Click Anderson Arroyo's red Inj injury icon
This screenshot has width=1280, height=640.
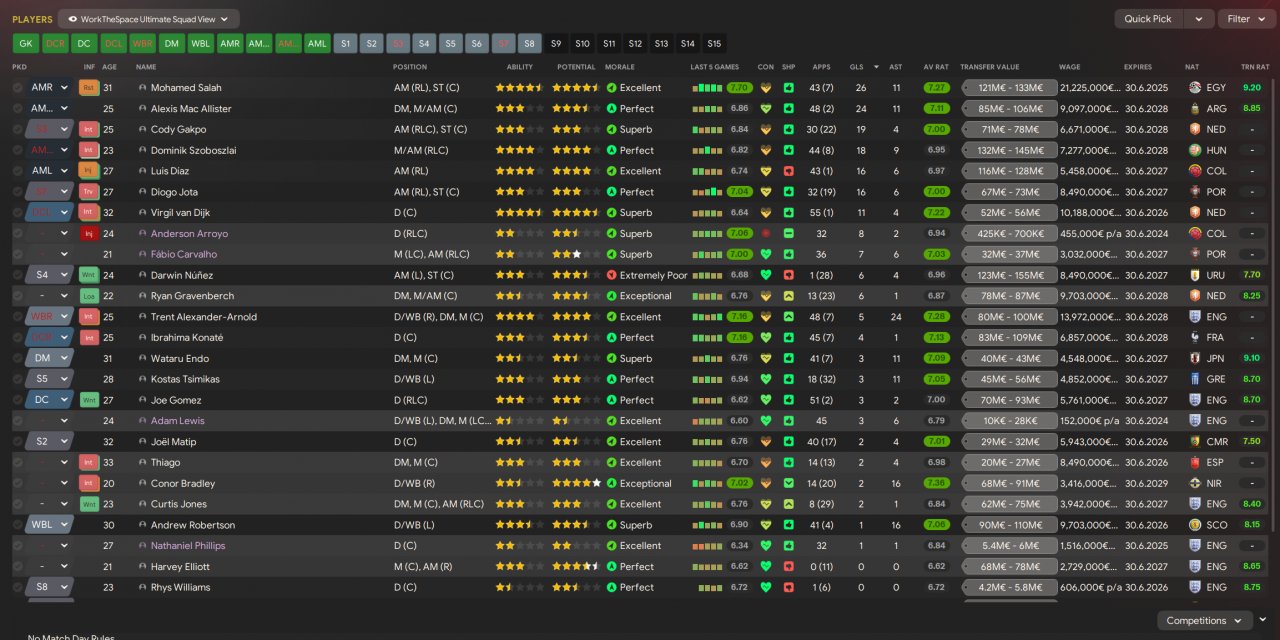(x=89, y=234)
